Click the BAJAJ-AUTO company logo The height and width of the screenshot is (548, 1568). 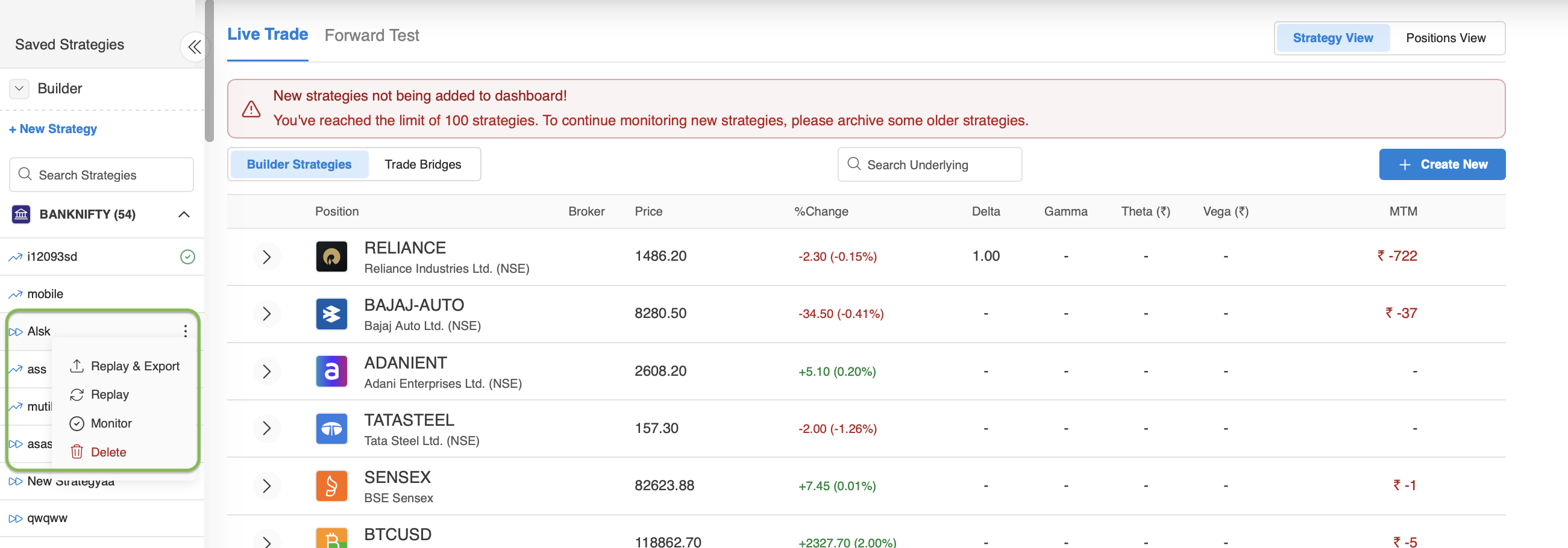pos(332,314)
